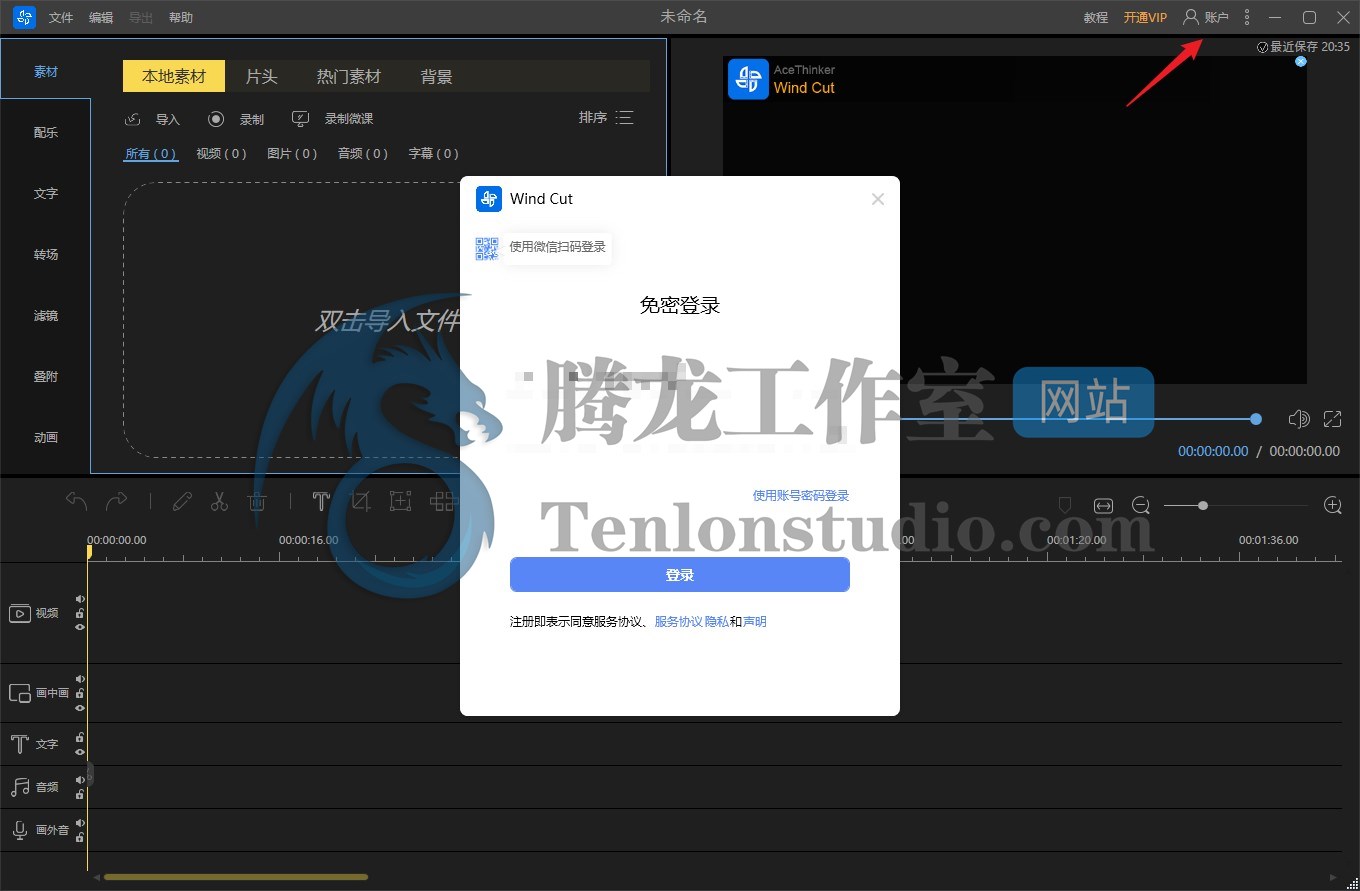Screen dimensions: 1360x891
Task: Open the 滤镜 sidebar panel
Action: [46, 316]
